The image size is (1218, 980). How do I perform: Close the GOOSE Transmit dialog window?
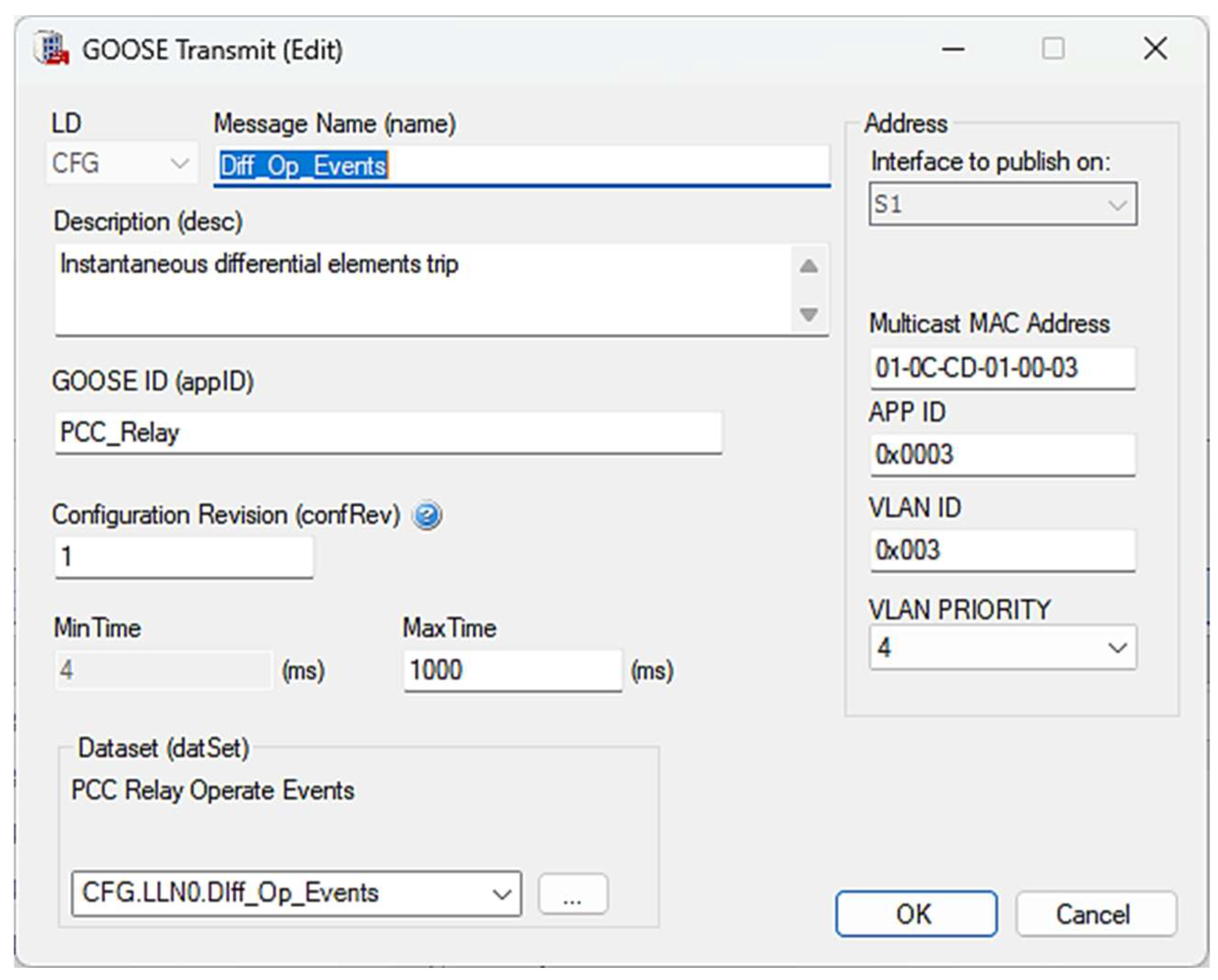coord(1155,48)
